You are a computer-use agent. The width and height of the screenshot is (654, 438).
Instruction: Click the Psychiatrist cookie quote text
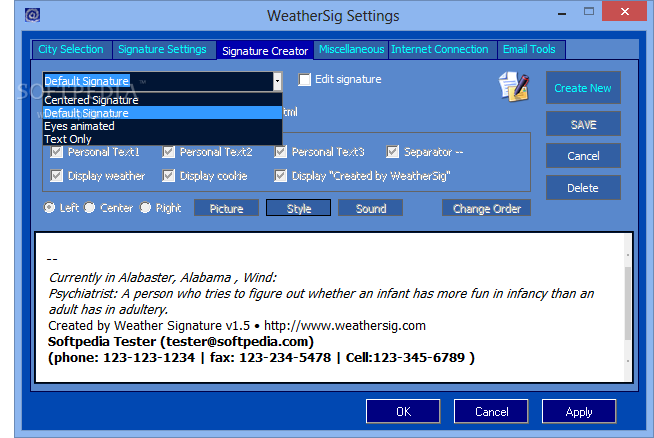(x=321, y=301)
